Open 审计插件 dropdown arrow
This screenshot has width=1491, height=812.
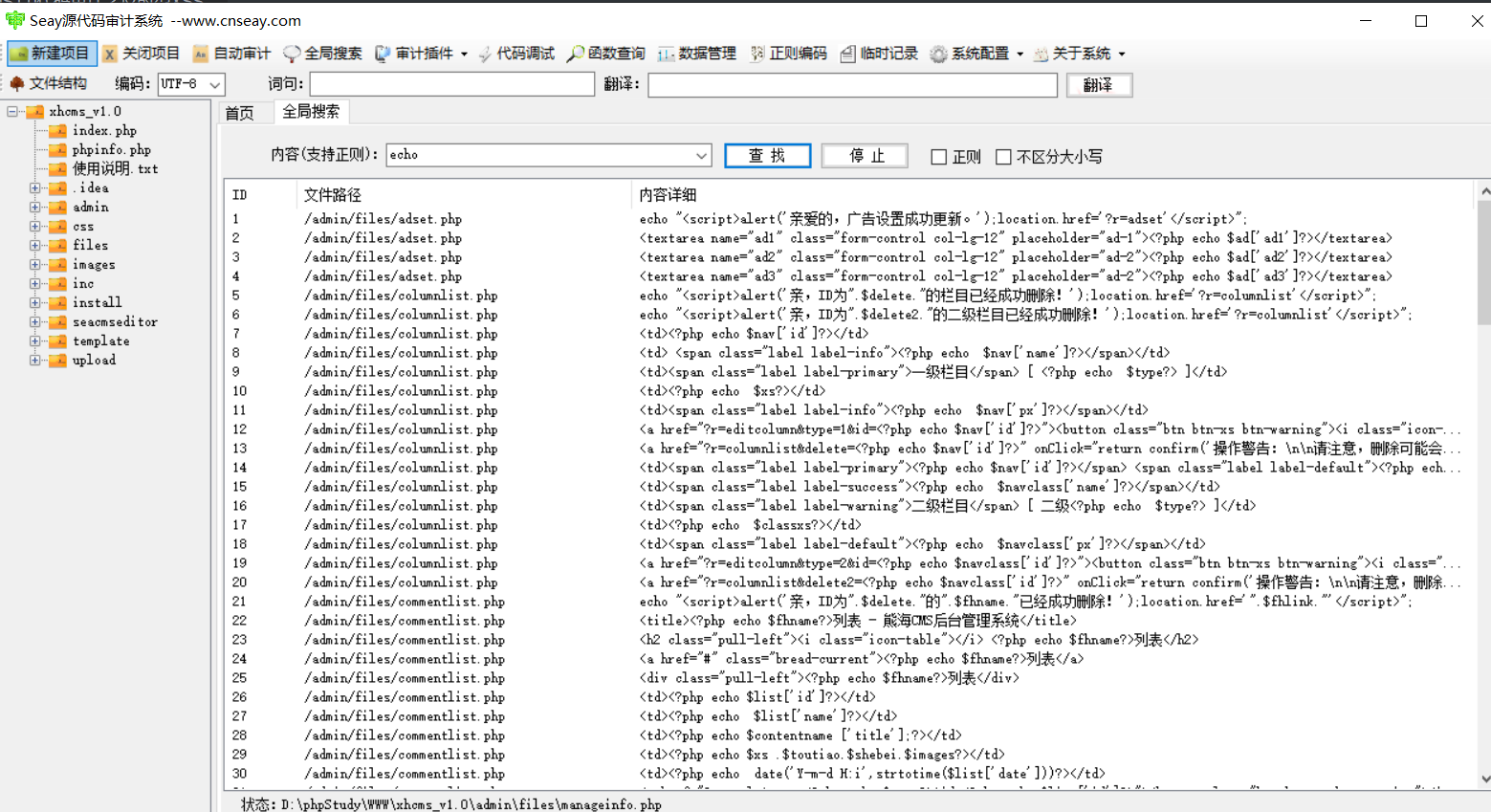point(464,55)
